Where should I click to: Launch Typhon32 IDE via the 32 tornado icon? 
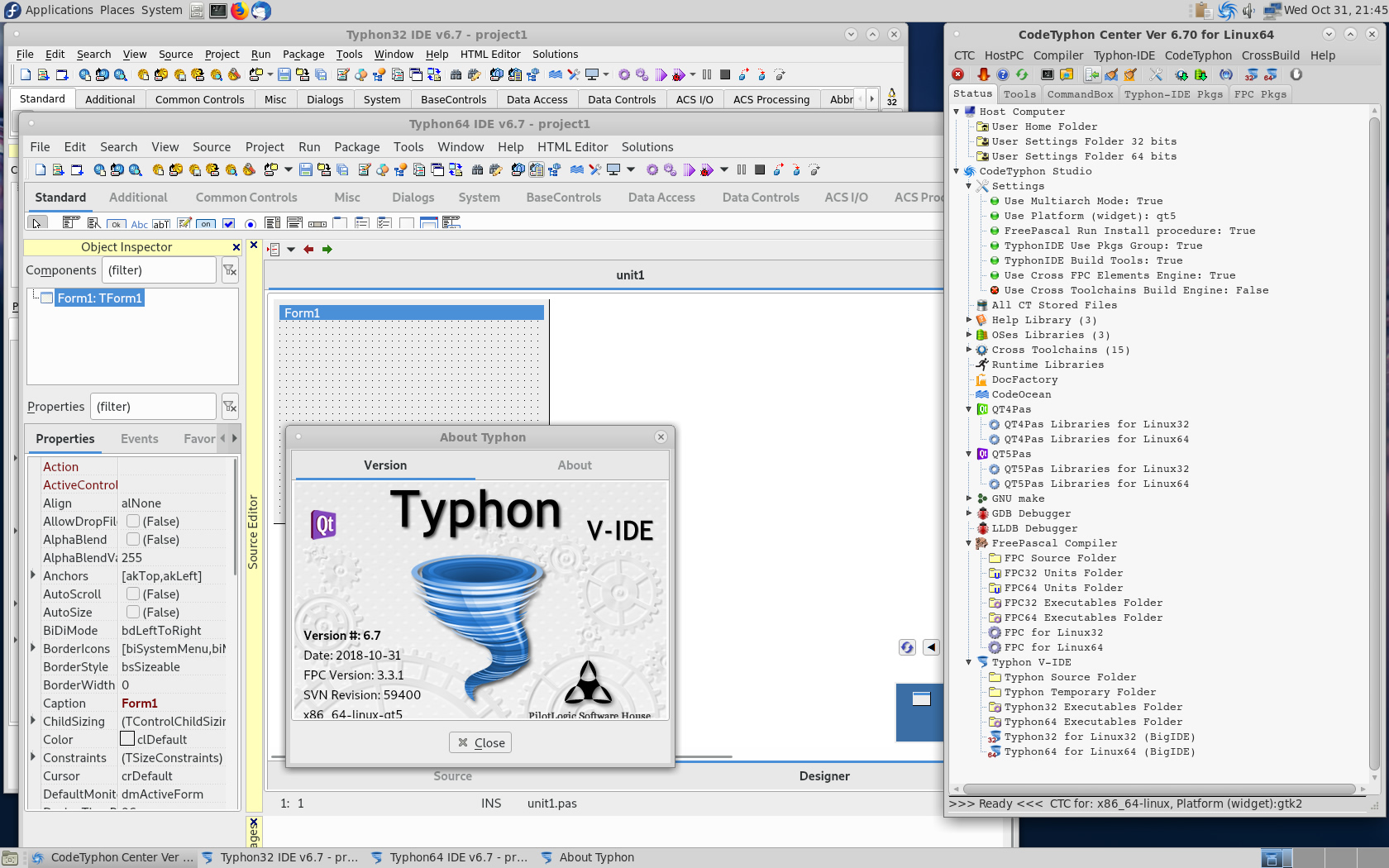[x=1251, y=74]
